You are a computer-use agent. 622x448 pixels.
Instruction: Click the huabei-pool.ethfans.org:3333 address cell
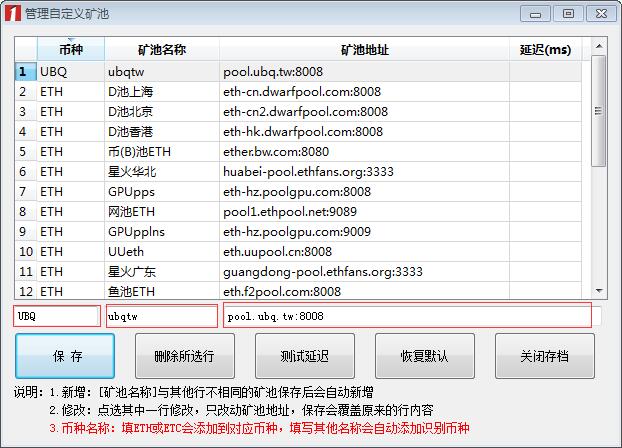coord(365,171)
